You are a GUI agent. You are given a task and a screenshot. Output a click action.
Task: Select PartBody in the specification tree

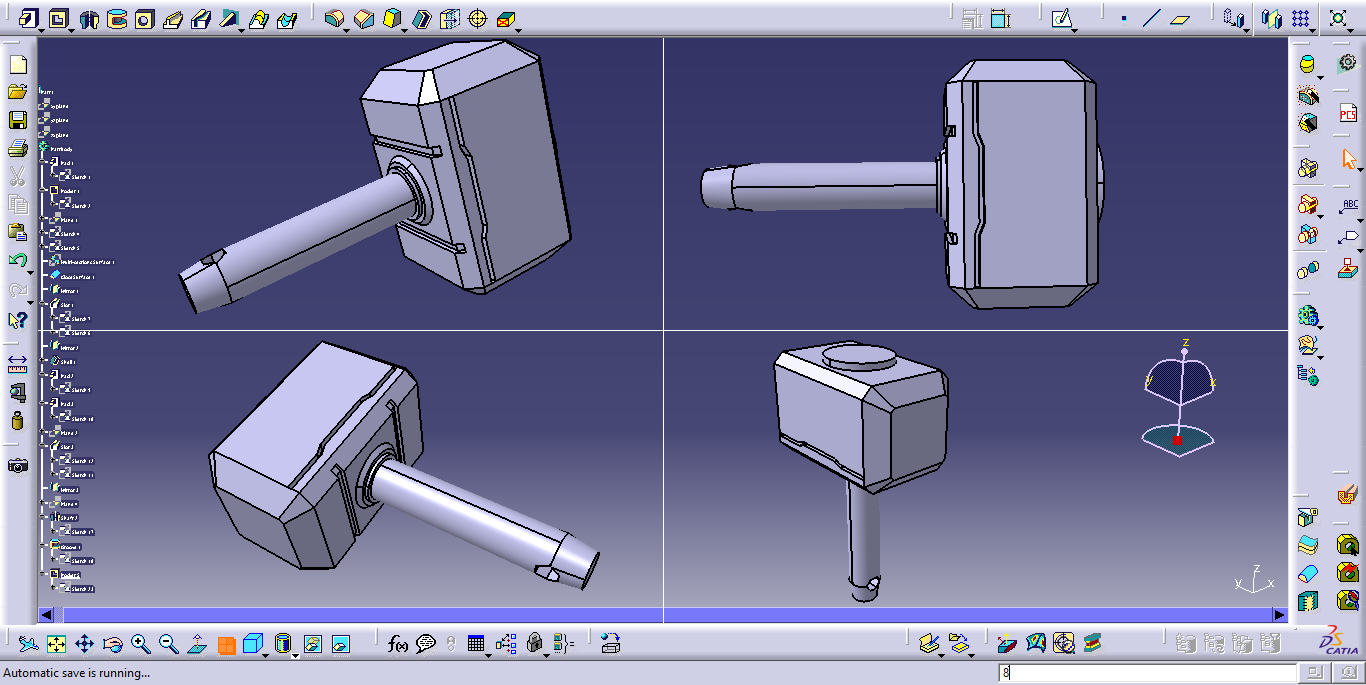tap(61, 149)
